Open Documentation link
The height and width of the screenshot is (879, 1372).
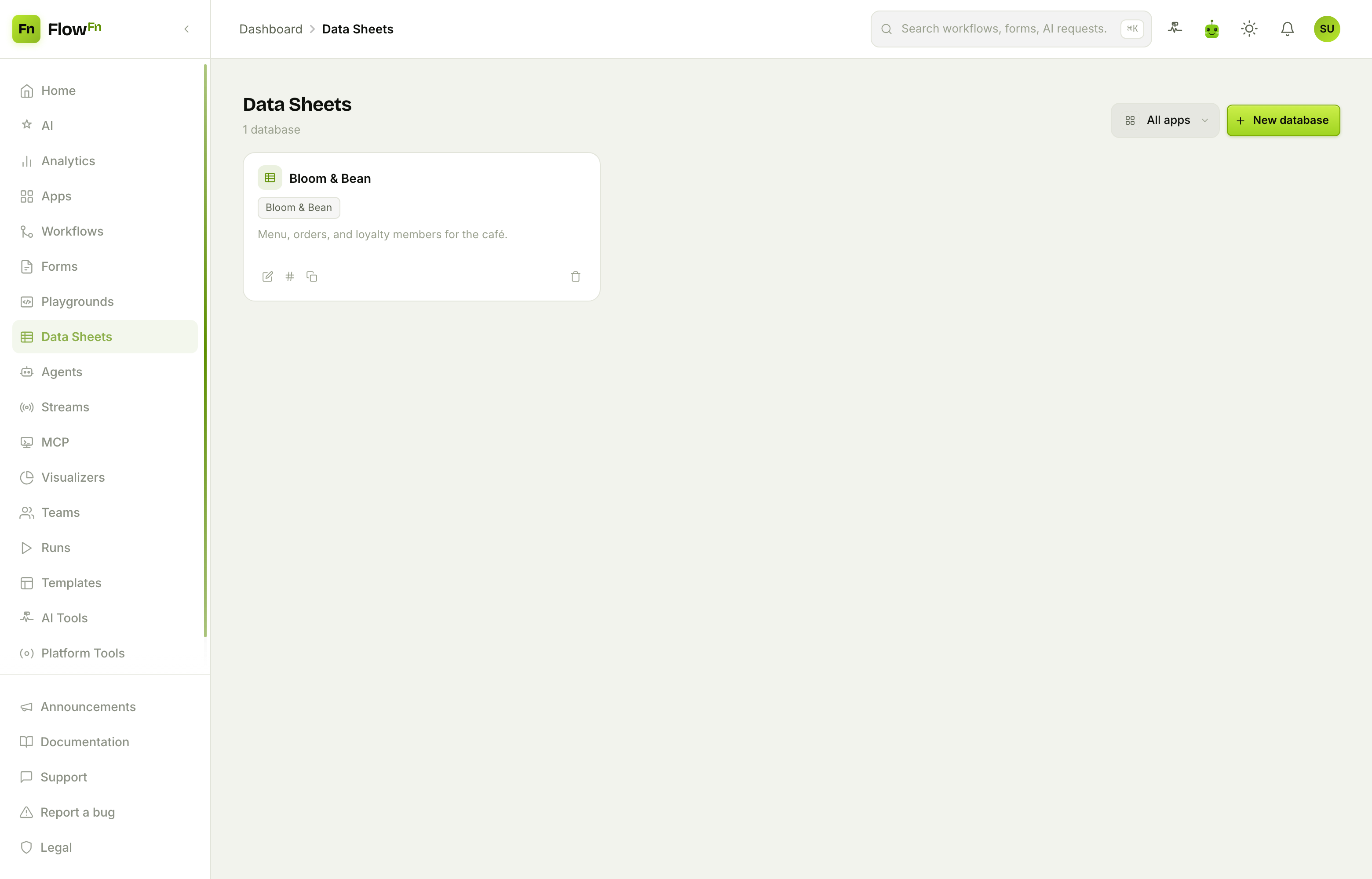click(105, 742)
